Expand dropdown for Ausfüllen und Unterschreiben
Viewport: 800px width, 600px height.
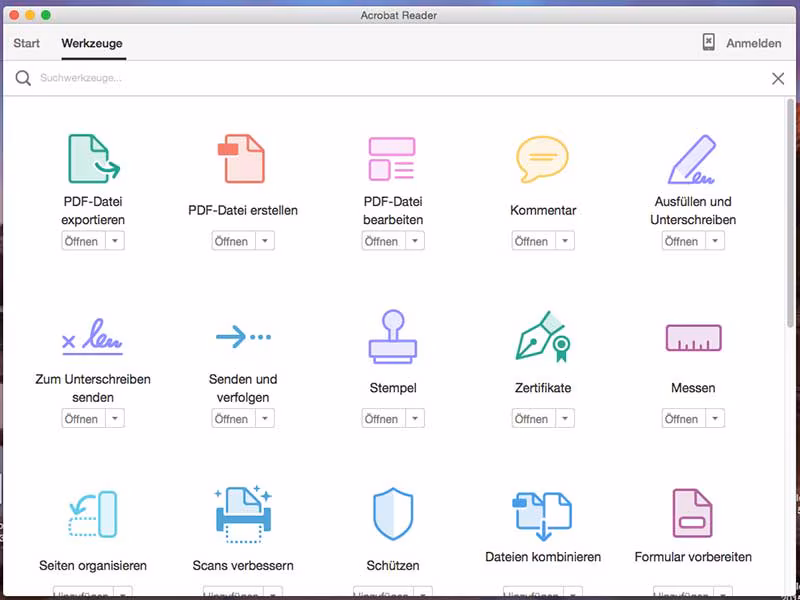pyautogui.click(x=715, y=241)
